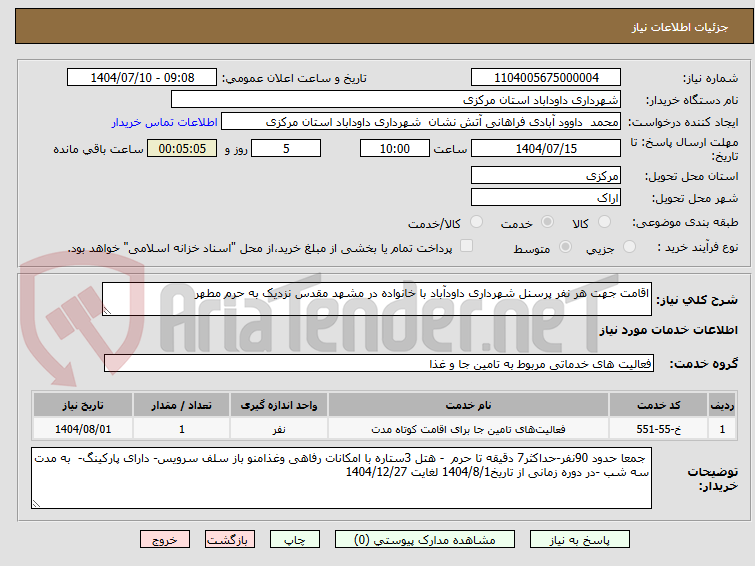Screen dimensions: 755x566
Task: Click the deadline date field 1404/07/15
Action: [x=546, y=148]
